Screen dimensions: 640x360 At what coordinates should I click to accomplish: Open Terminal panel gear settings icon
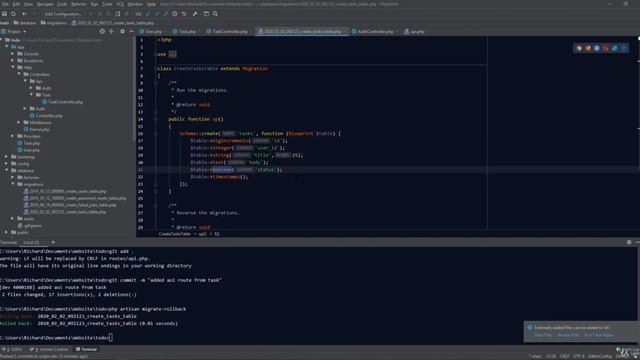coord(629,242)
